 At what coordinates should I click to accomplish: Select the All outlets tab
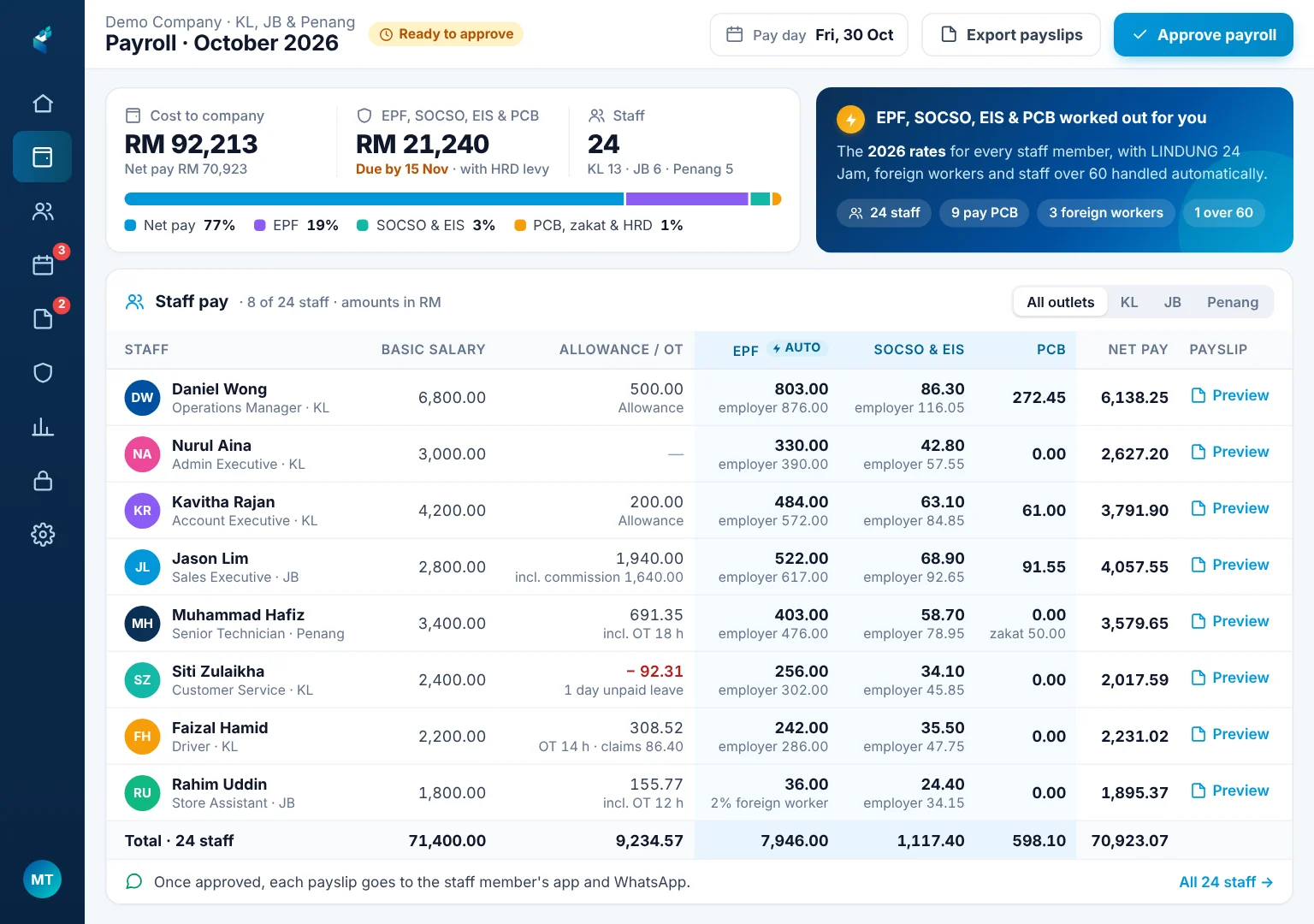tap(1060, 302)
